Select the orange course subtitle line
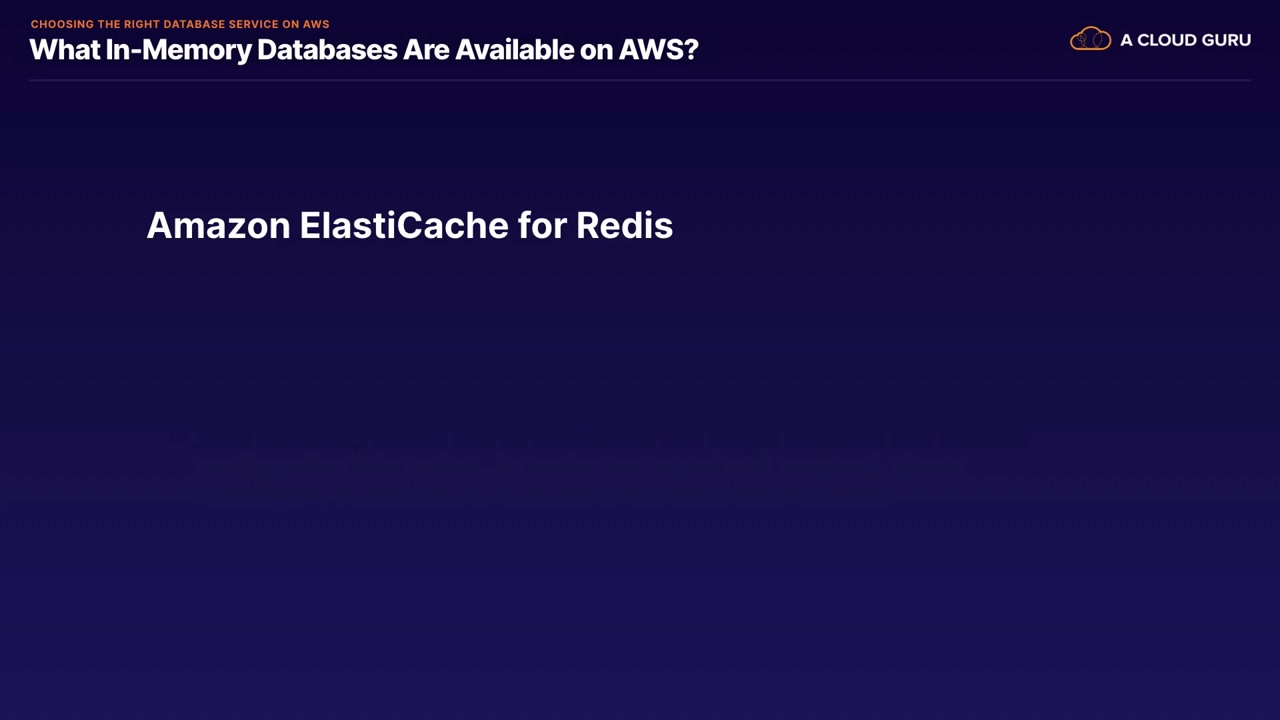The width and height of the screenshot is (1280, 720). (x=180, y=24)
